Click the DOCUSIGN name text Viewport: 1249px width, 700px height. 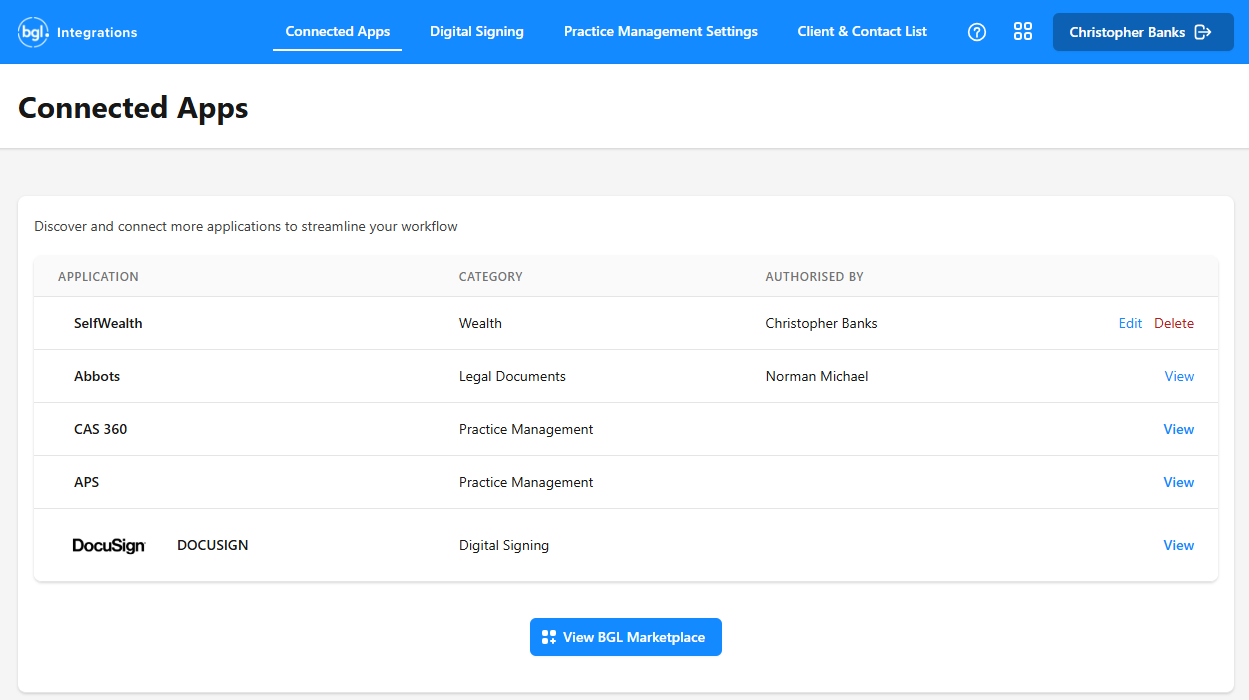click(x=213, y=545)
